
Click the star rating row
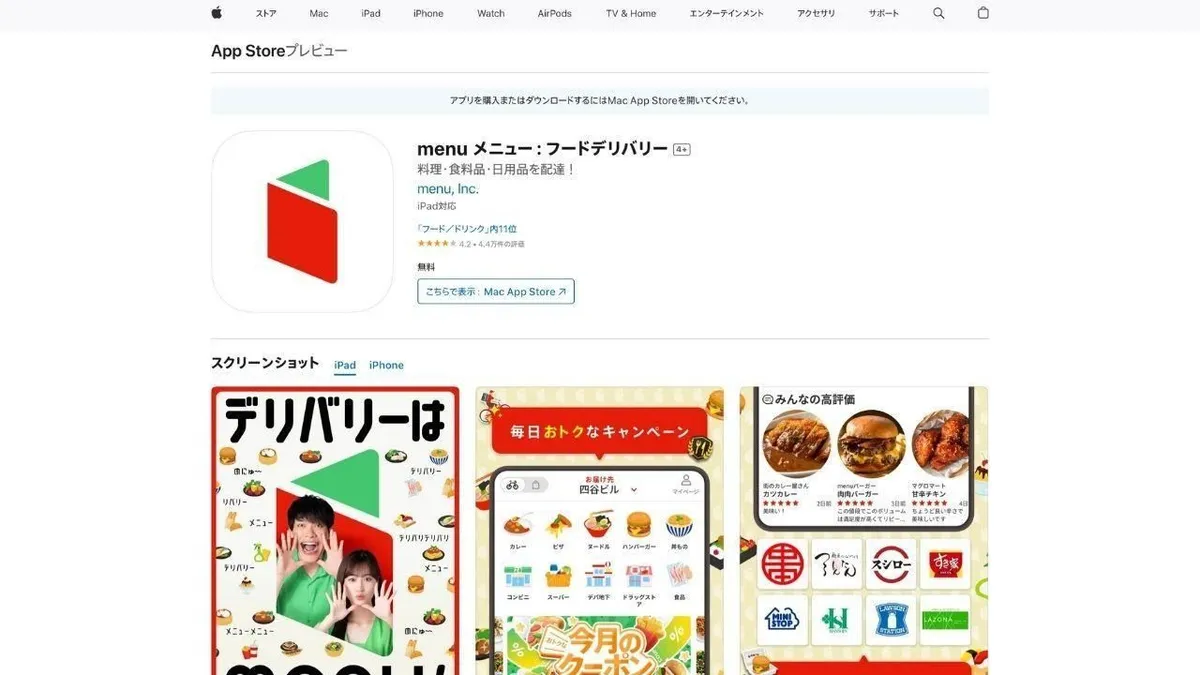tap(471, 244)
